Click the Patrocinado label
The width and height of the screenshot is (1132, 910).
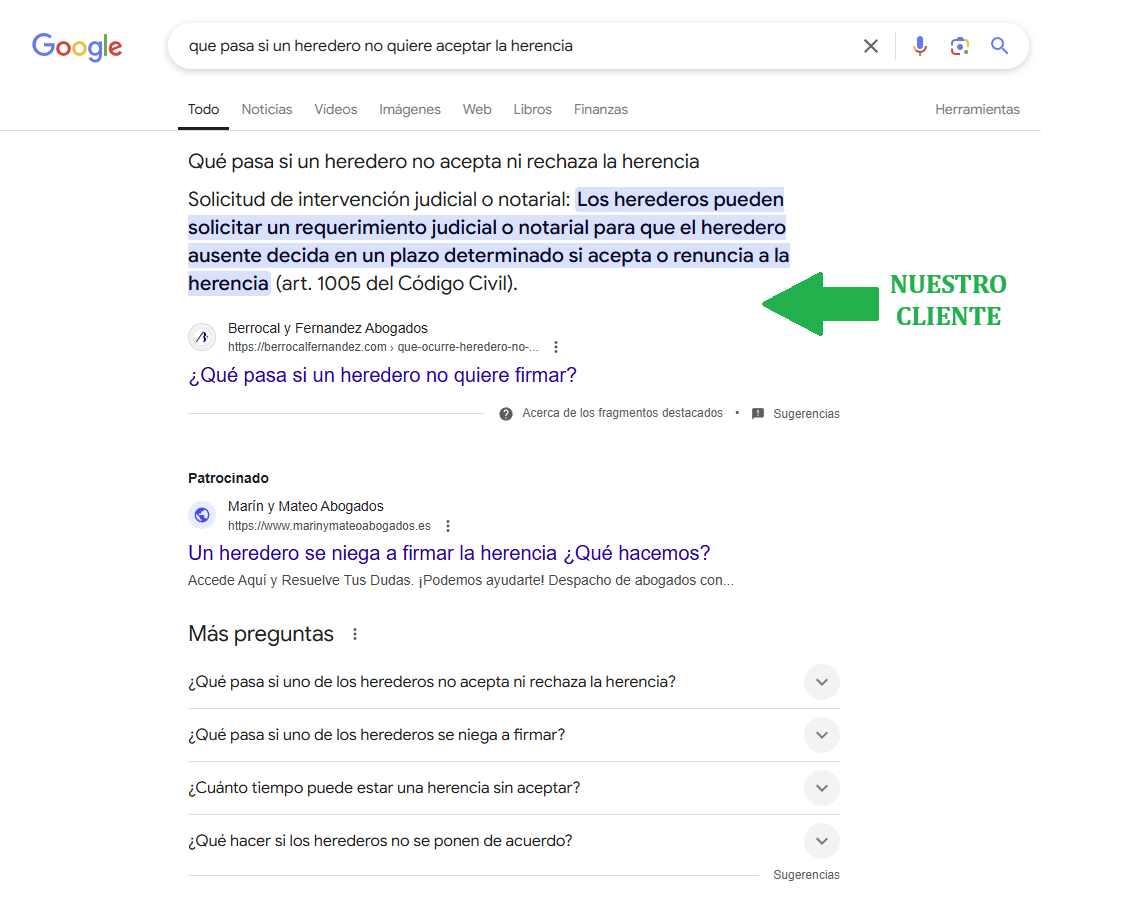coord(228,478)
